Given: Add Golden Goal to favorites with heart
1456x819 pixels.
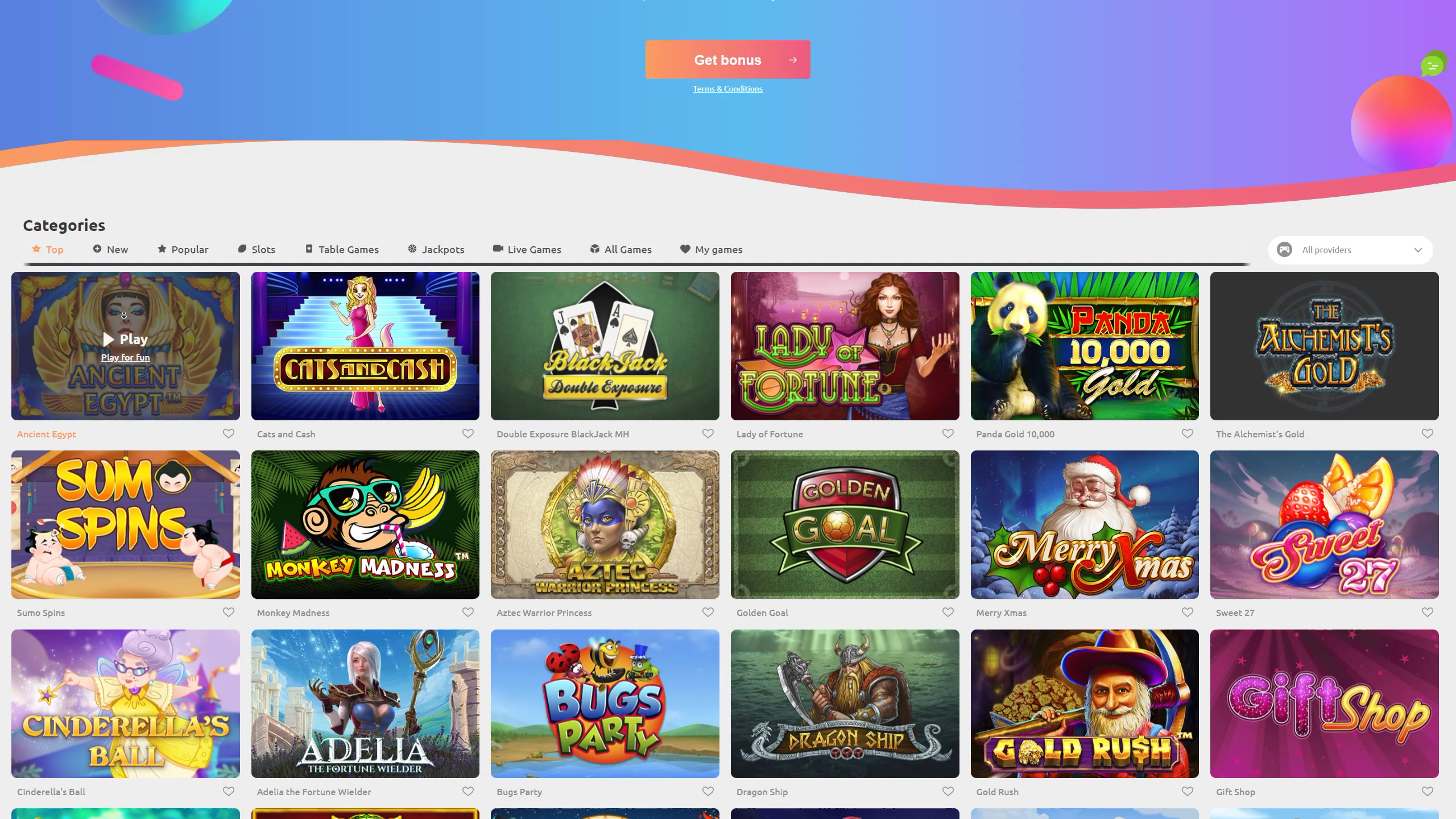Looking at the screenshot, I should [x=948, y=612].
